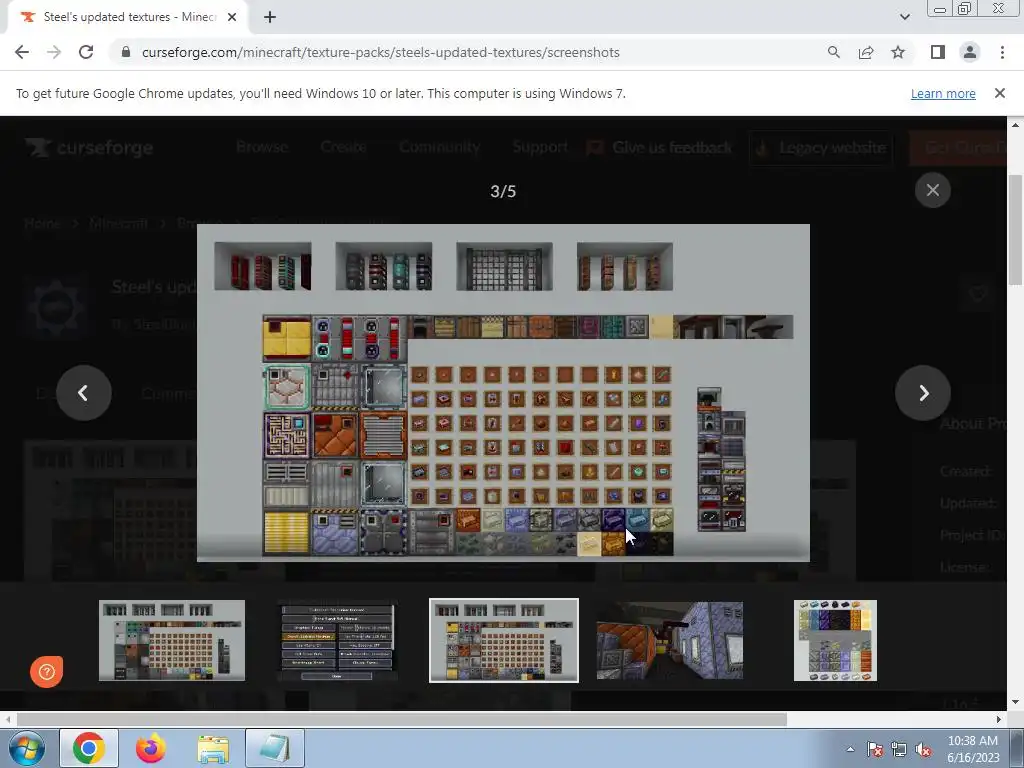
Task: Click the main texture showcase image
Action: [503, 392]
